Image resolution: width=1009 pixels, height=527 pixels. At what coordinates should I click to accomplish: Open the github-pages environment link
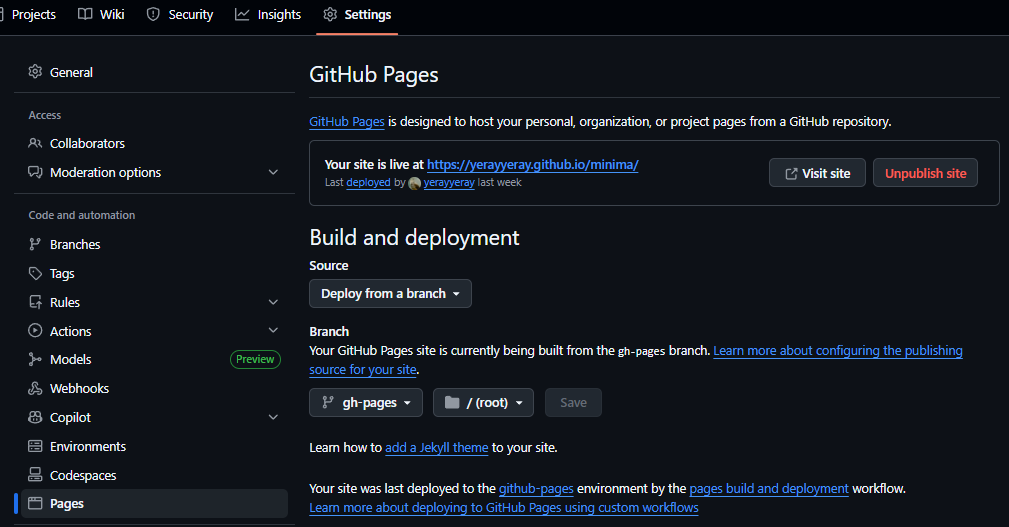536,488
